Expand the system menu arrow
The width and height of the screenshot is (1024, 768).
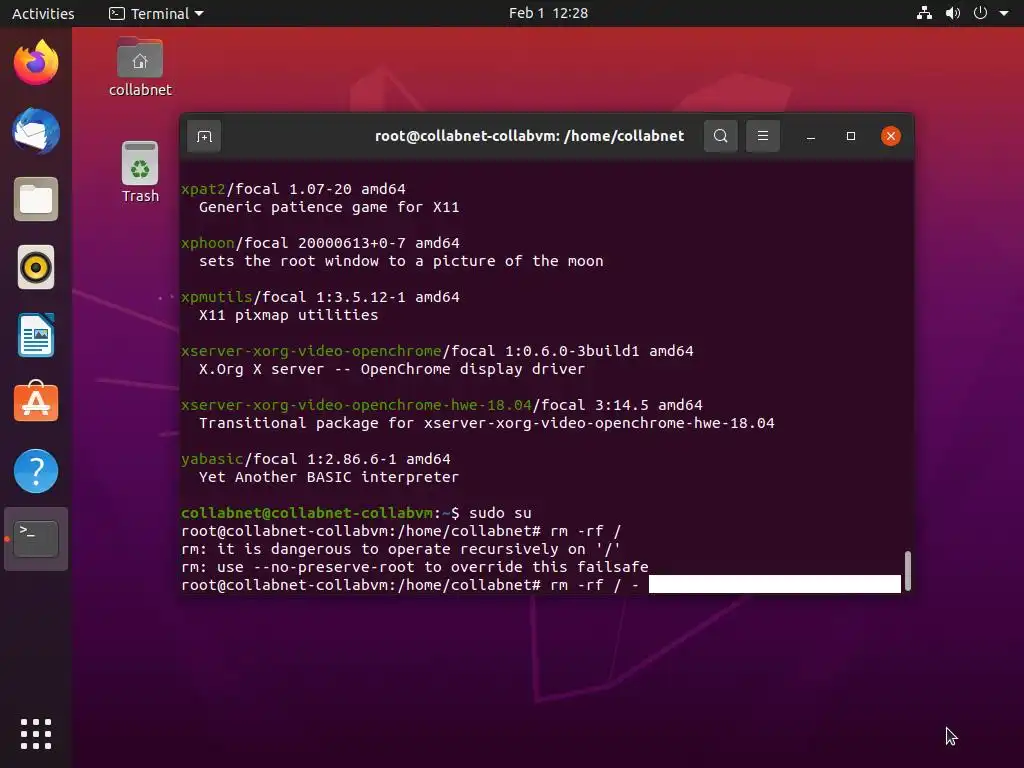pos(1004,13)
